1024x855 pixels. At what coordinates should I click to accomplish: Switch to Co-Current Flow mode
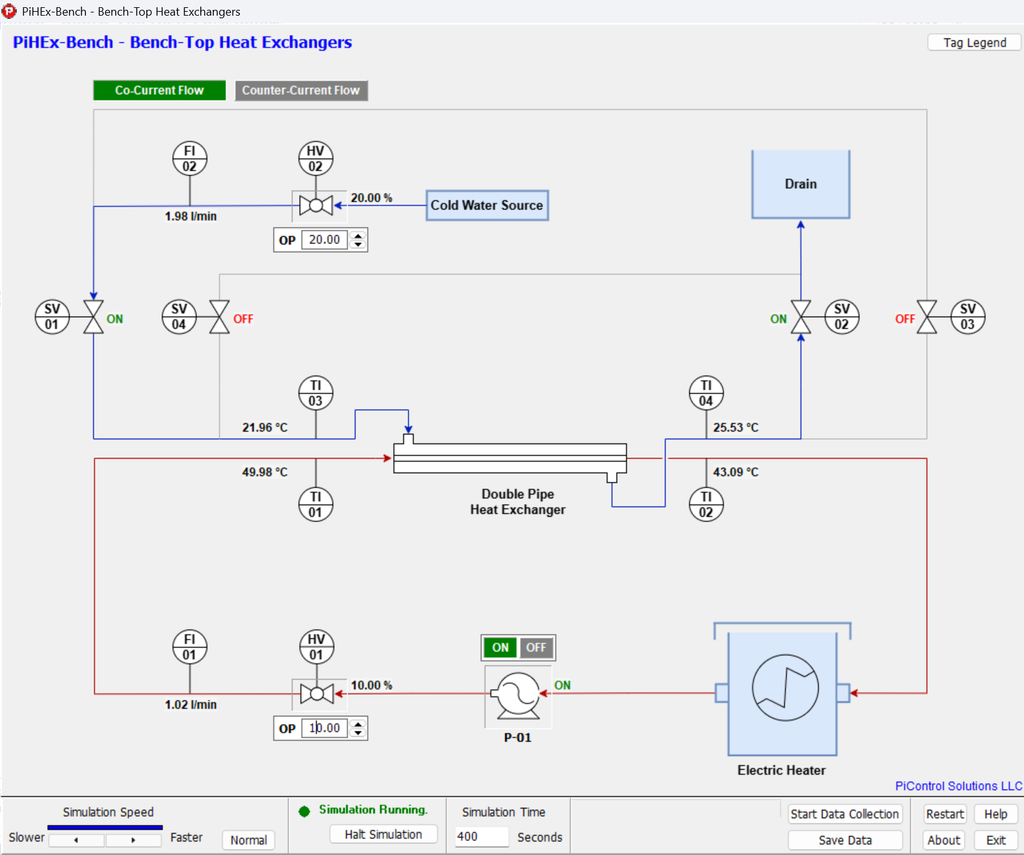pyautogui.click(x=159, y=90)
